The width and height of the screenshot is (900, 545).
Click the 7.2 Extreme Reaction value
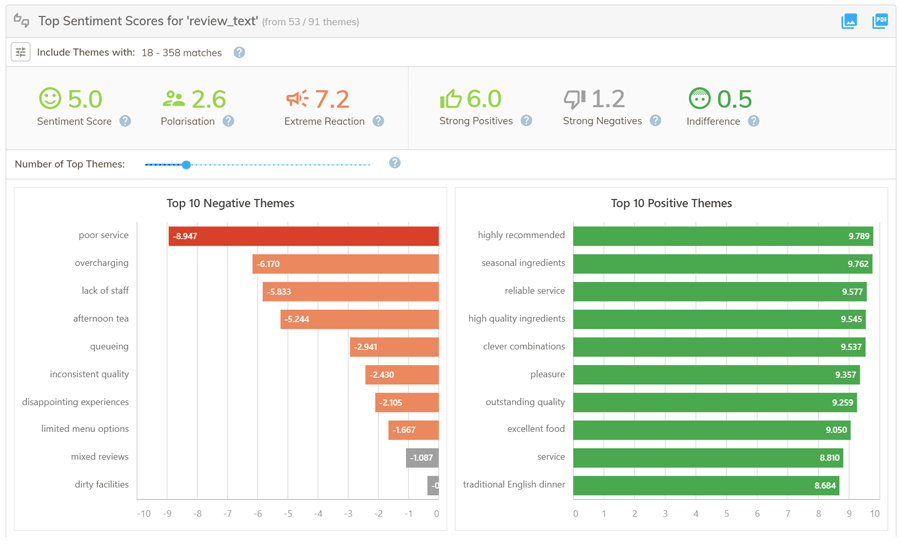(x=332, y=99)
